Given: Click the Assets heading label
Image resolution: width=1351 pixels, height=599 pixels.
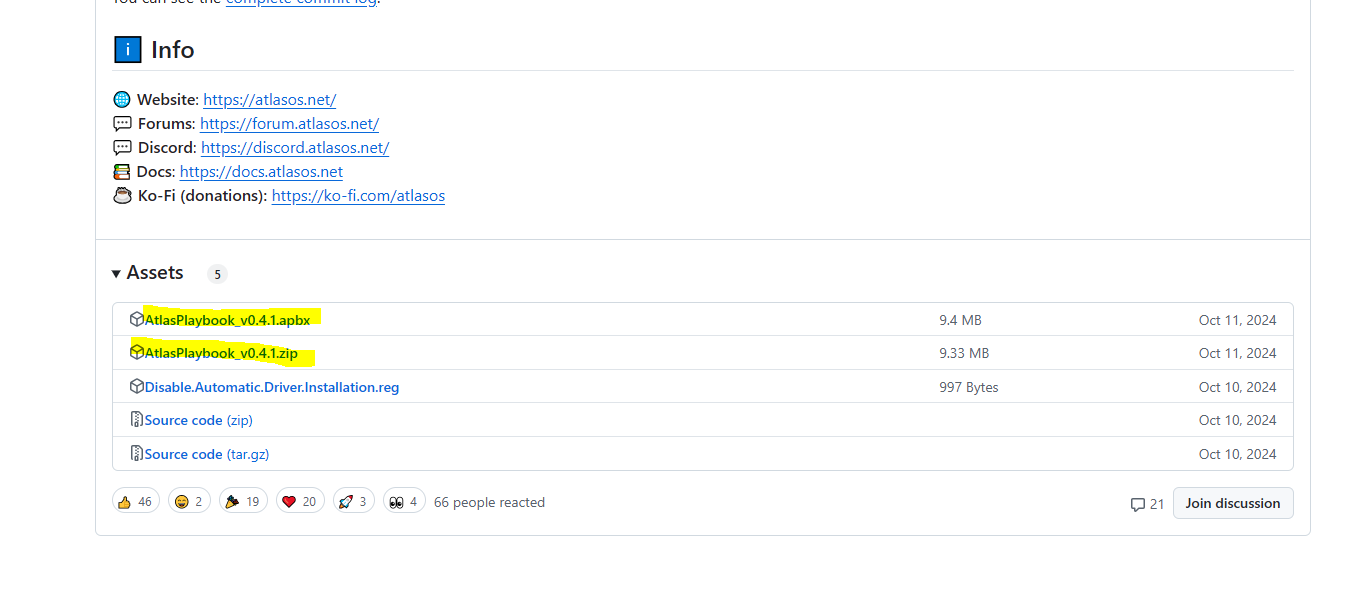Looking at the screenshot, I should [155, 273].
